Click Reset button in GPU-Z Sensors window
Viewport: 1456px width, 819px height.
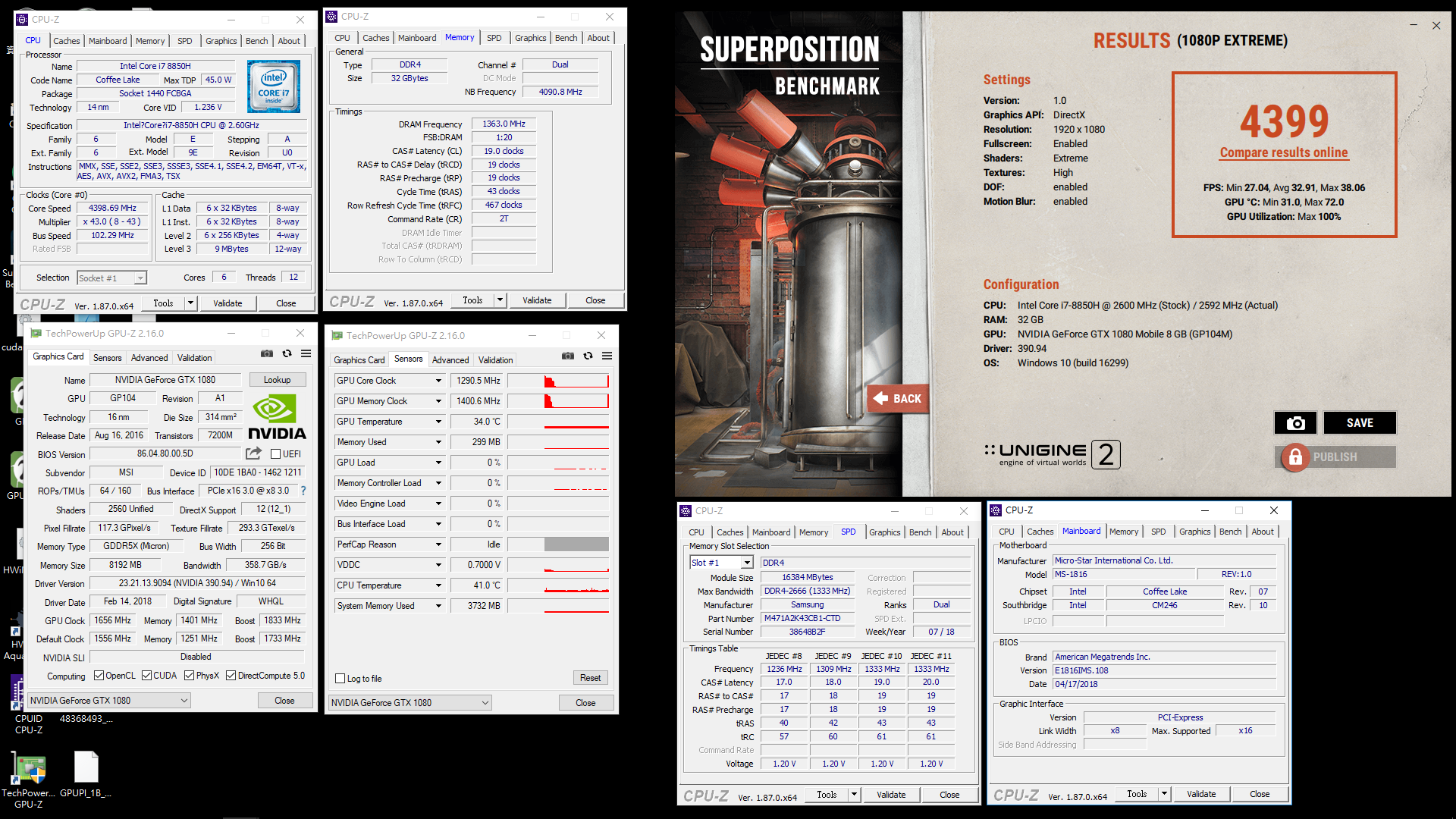click(590, 678)
